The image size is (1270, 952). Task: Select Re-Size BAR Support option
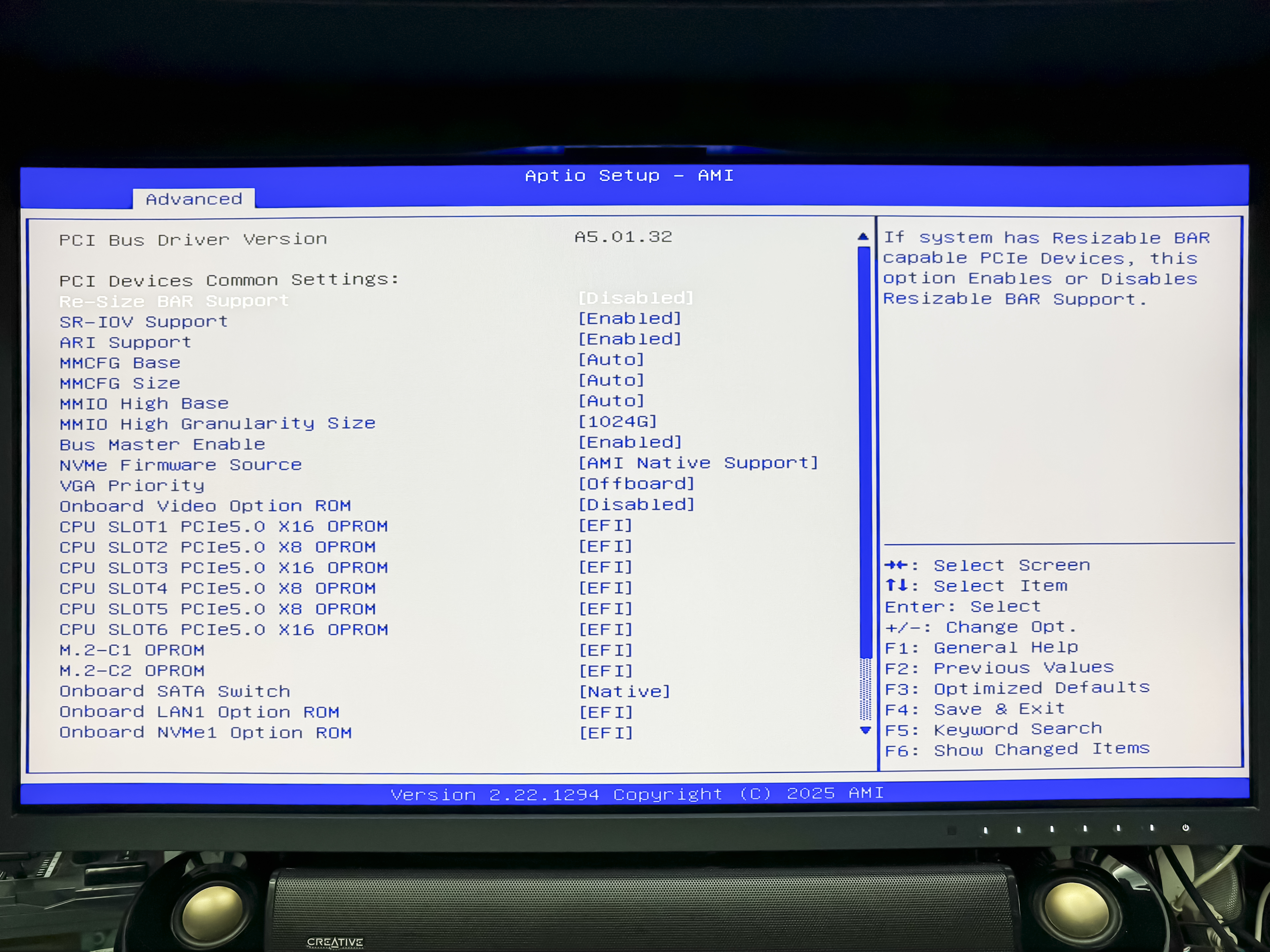coord(174,301)
